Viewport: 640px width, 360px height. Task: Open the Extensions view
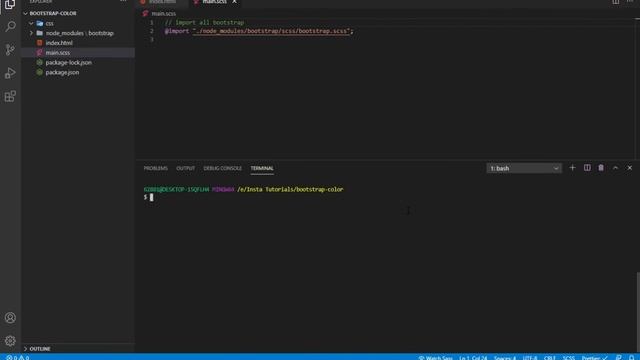coord(10,96)
